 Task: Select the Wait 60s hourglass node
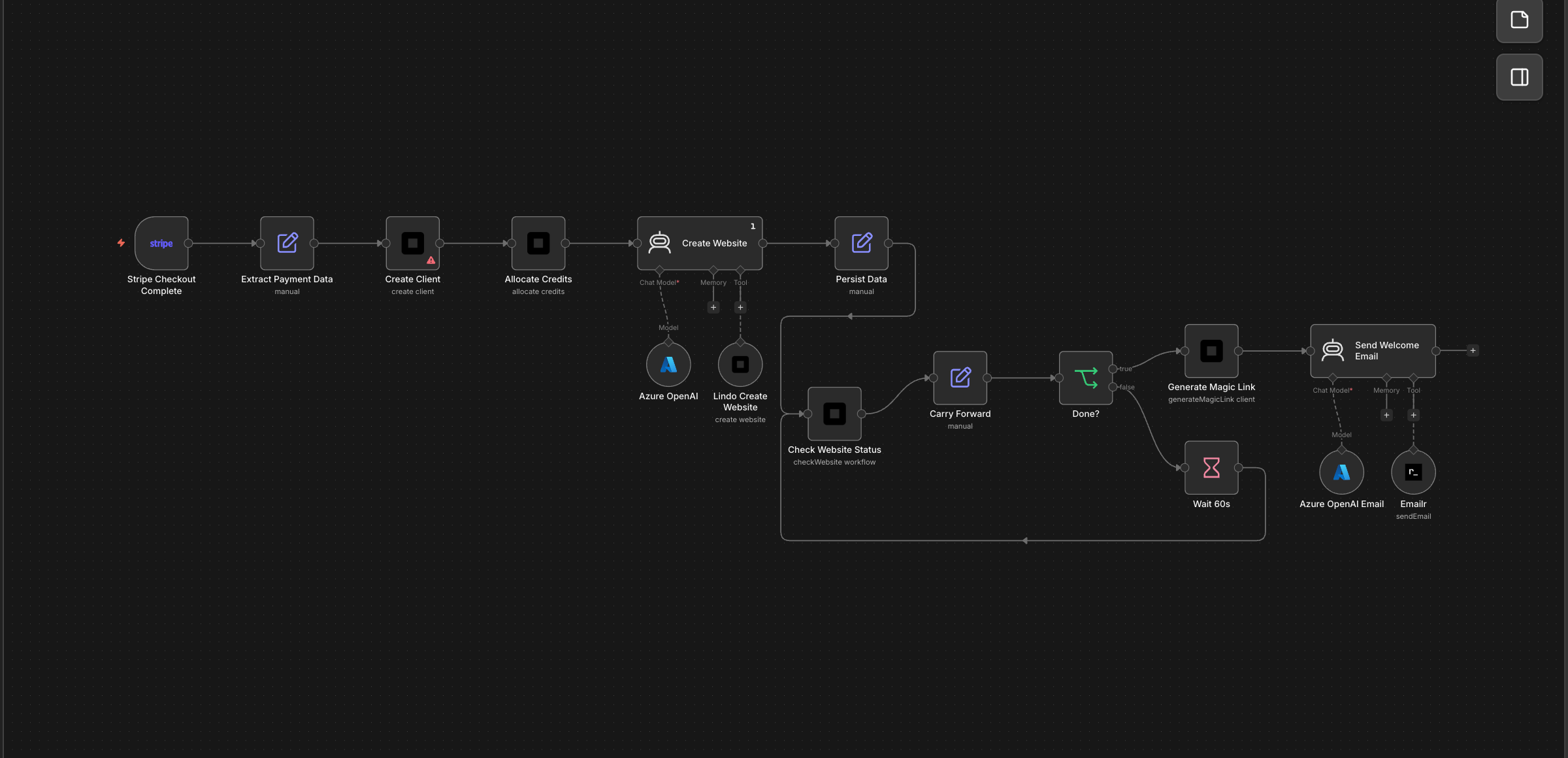(1211, 467)
